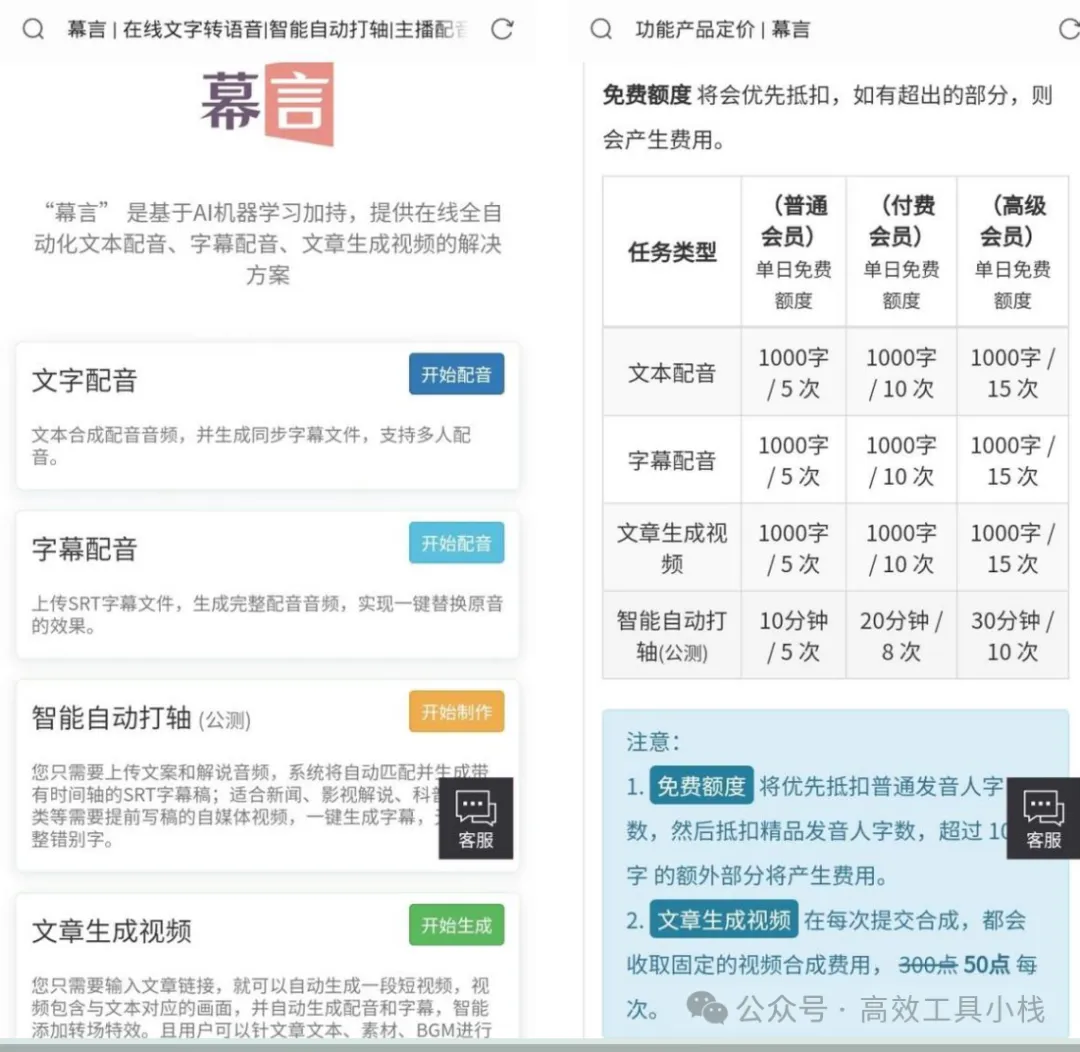
Task: Click the 免费额度 highlighted tag in notes
Action: coord(701,786)
